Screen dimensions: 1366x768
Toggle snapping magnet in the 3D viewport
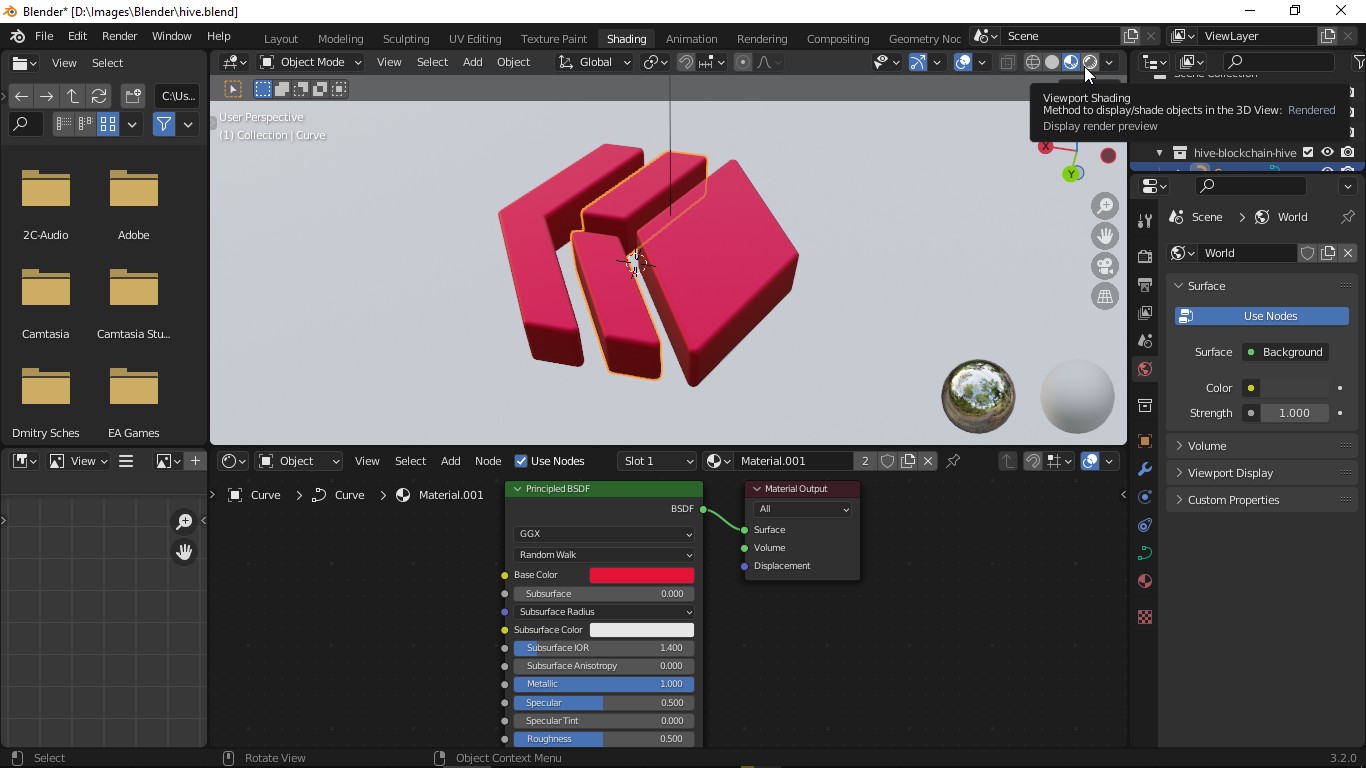(x=686, y=62)
